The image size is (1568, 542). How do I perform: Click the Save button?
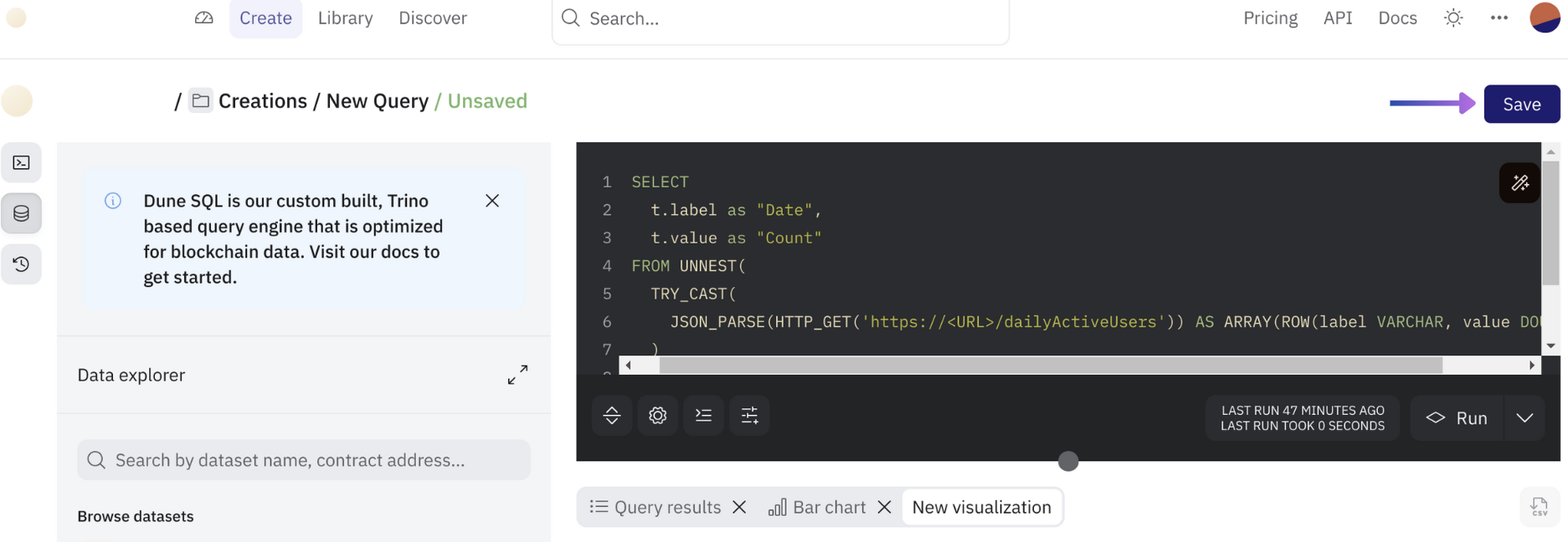[x=1521, y=104]
